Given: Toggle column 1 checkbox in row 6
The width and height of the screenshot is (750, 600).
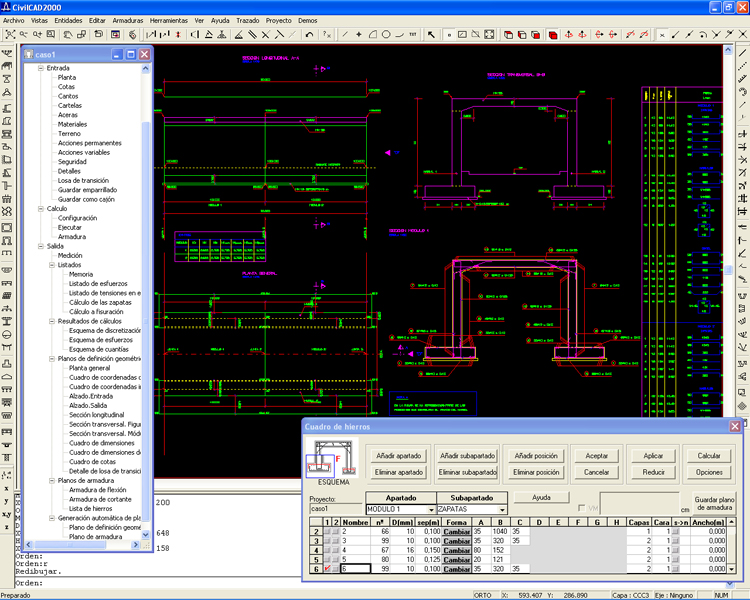Looking at the screenshot, I should [x=327, y=569].
